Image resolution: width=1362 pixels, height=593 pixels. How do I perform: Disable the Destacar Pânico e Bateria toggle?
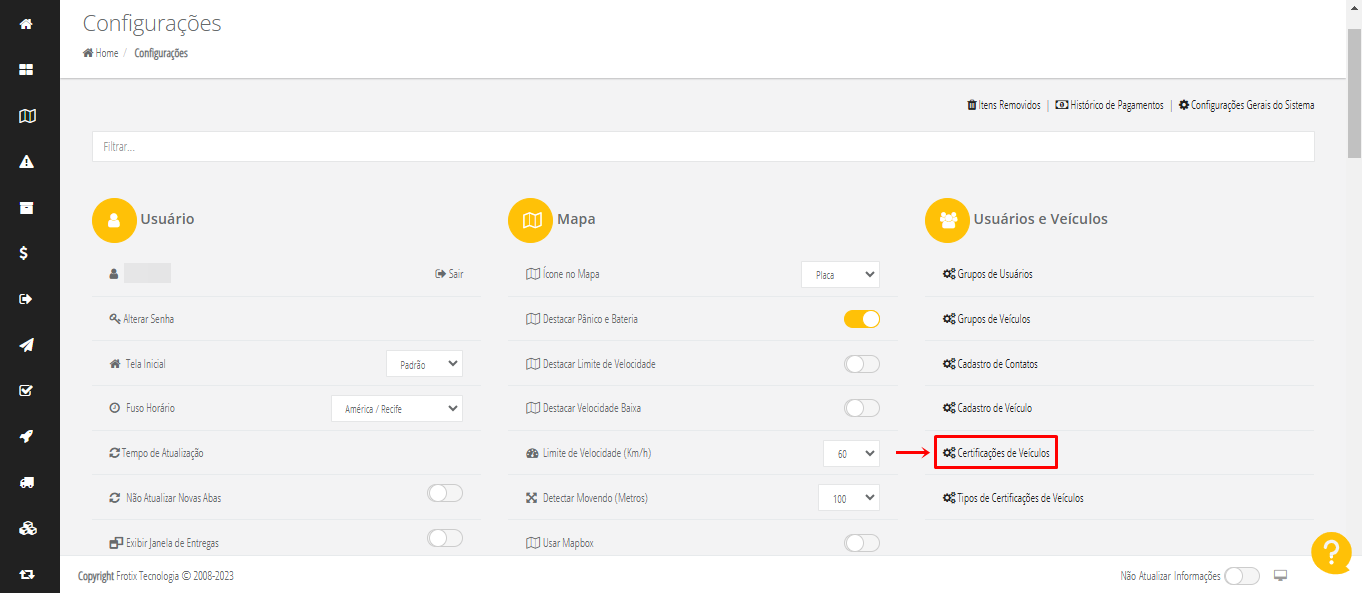861,319
